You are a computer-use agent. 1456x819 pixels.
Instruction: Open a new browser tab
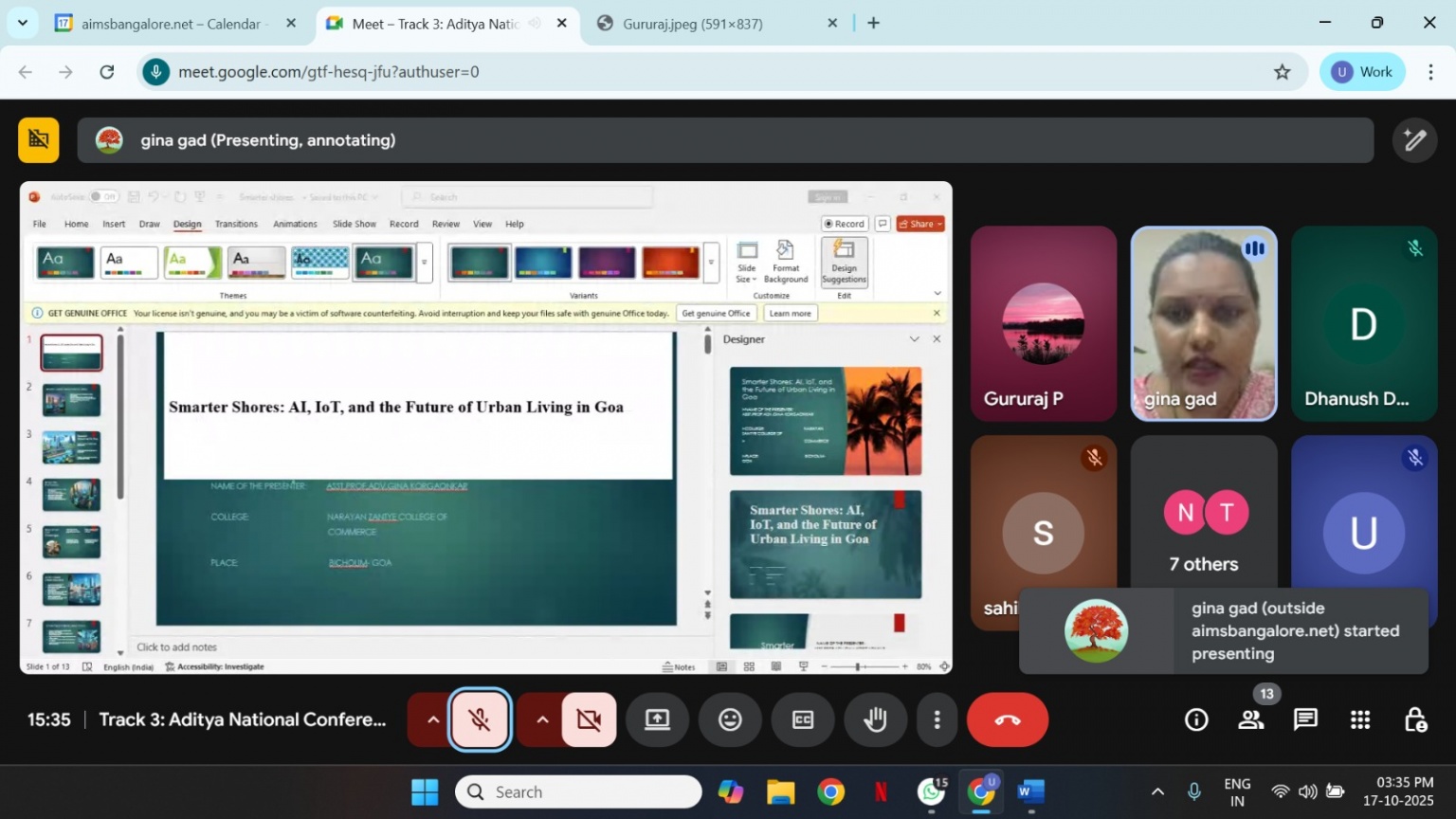pos(873,23)
